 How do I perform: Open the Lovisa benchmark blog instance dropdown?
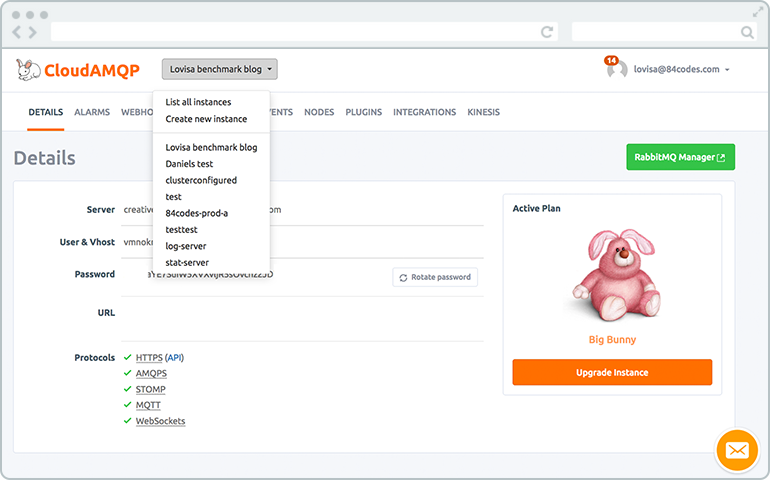(220, 69)
